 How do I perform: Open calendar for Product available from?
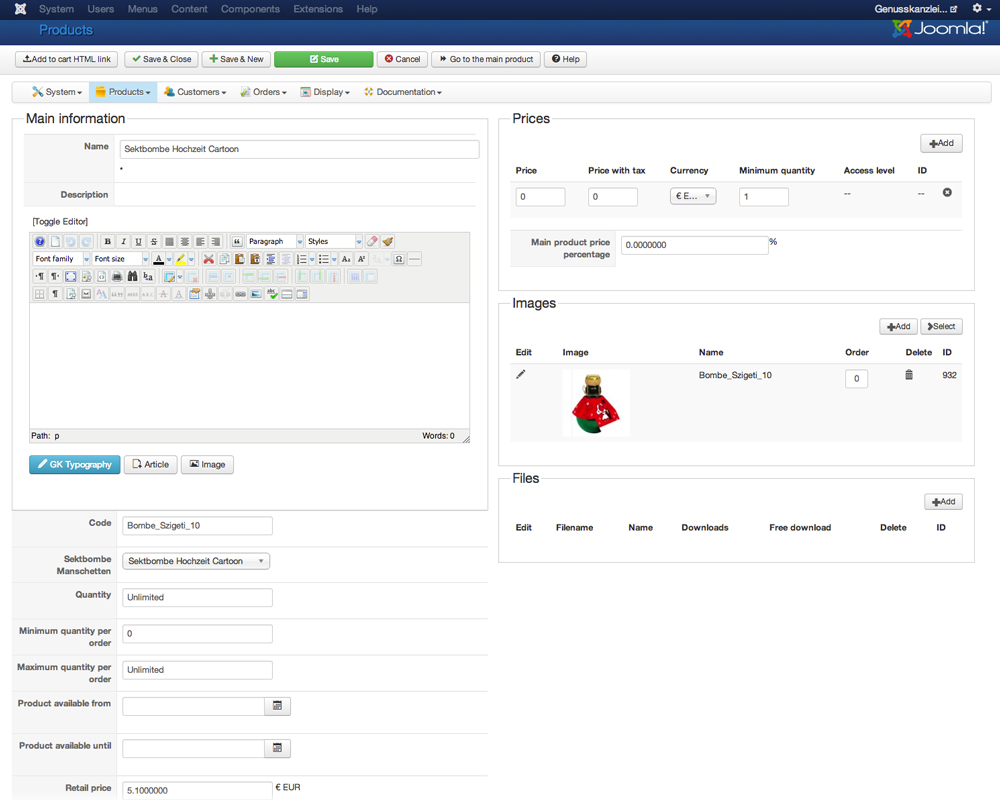pos(277,706)
